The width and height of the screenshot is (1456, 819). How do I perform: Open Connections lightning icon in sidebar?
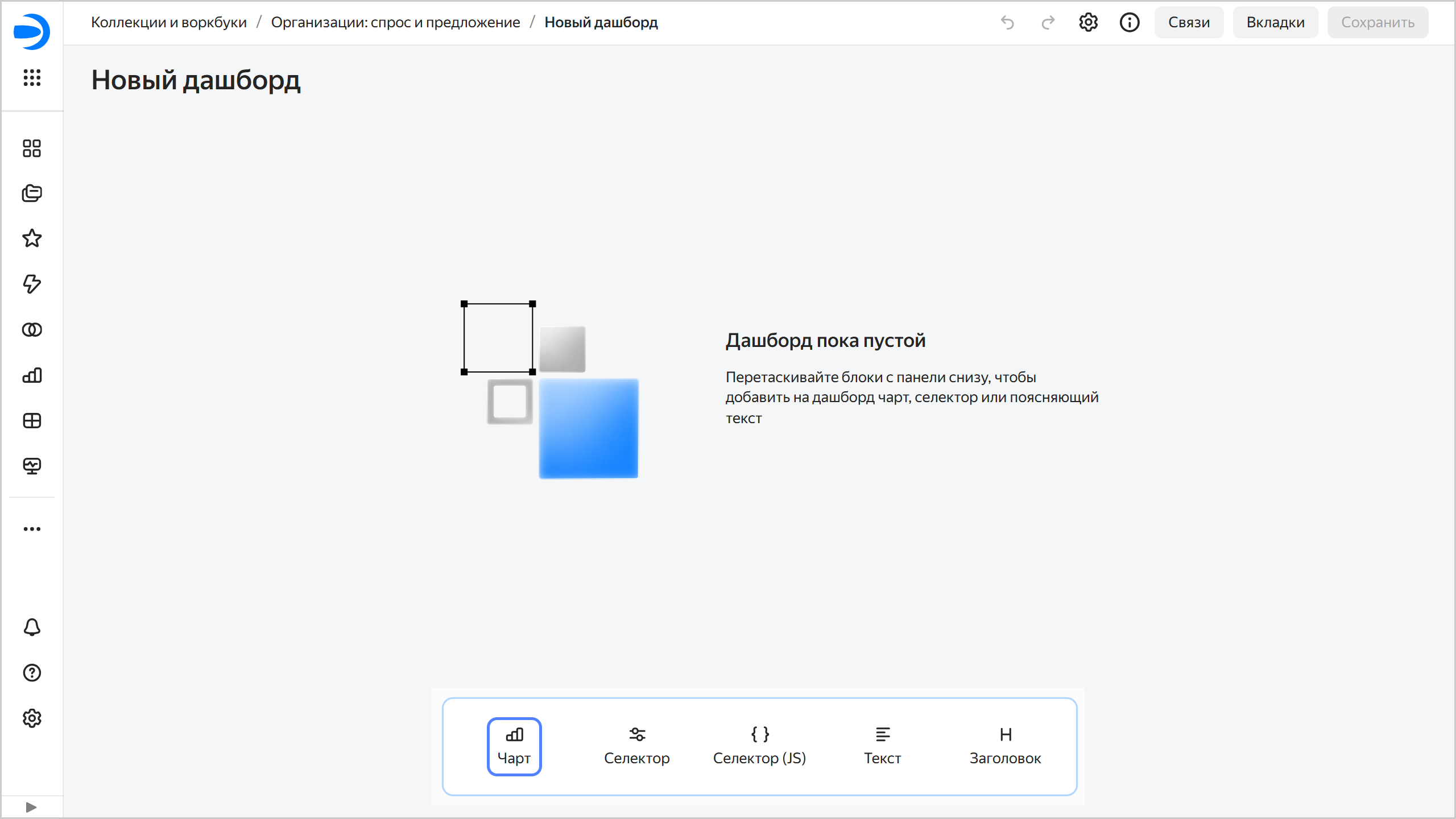point(32,284)
